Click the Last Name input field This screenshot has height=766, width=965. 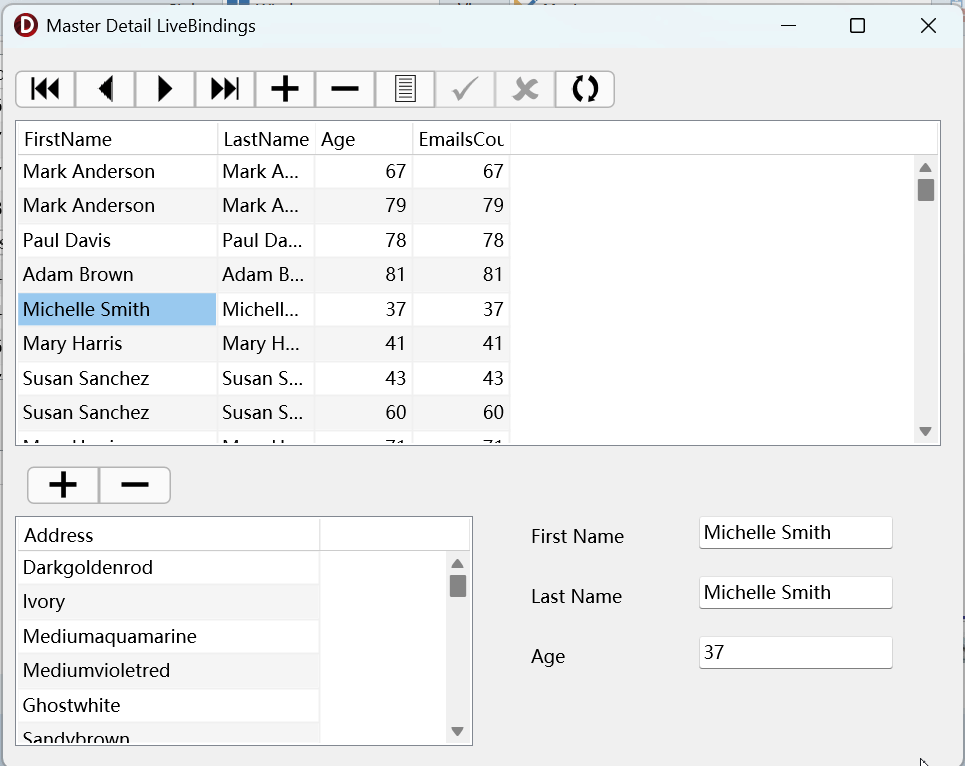point(795,592)
